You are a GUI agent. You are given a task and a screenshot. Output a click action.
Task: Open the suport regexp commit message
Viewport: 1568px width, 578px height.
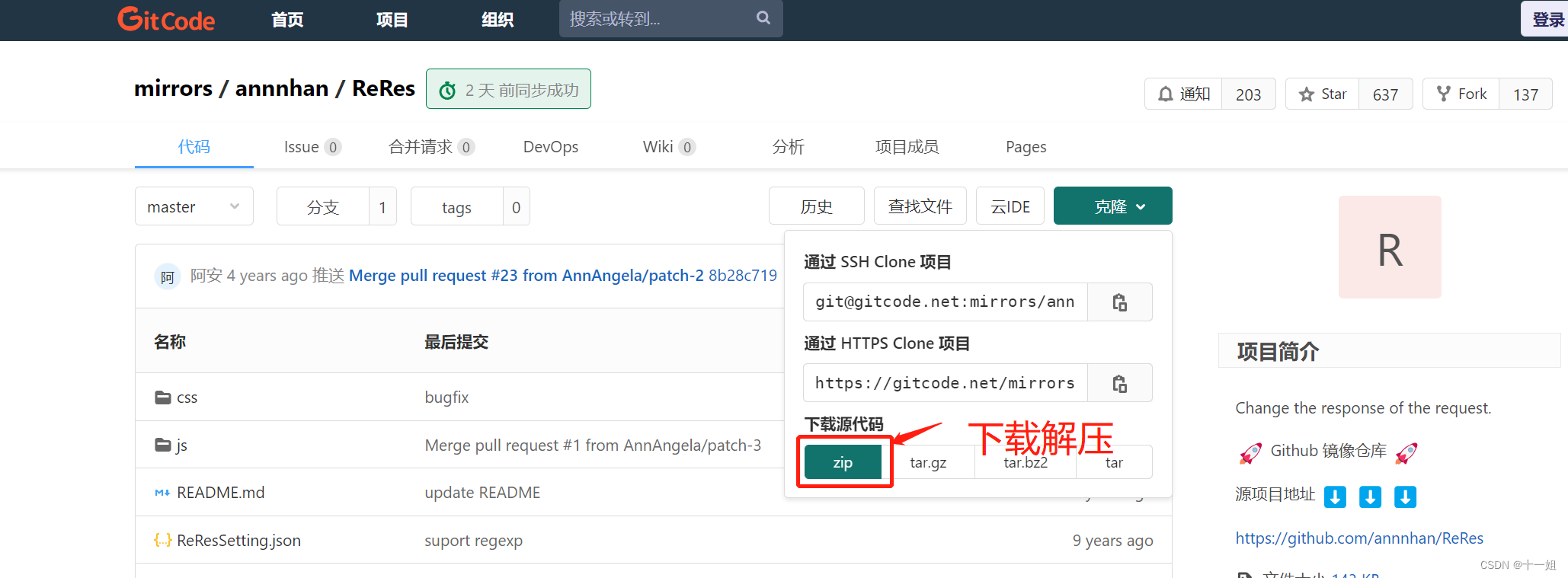473,540
